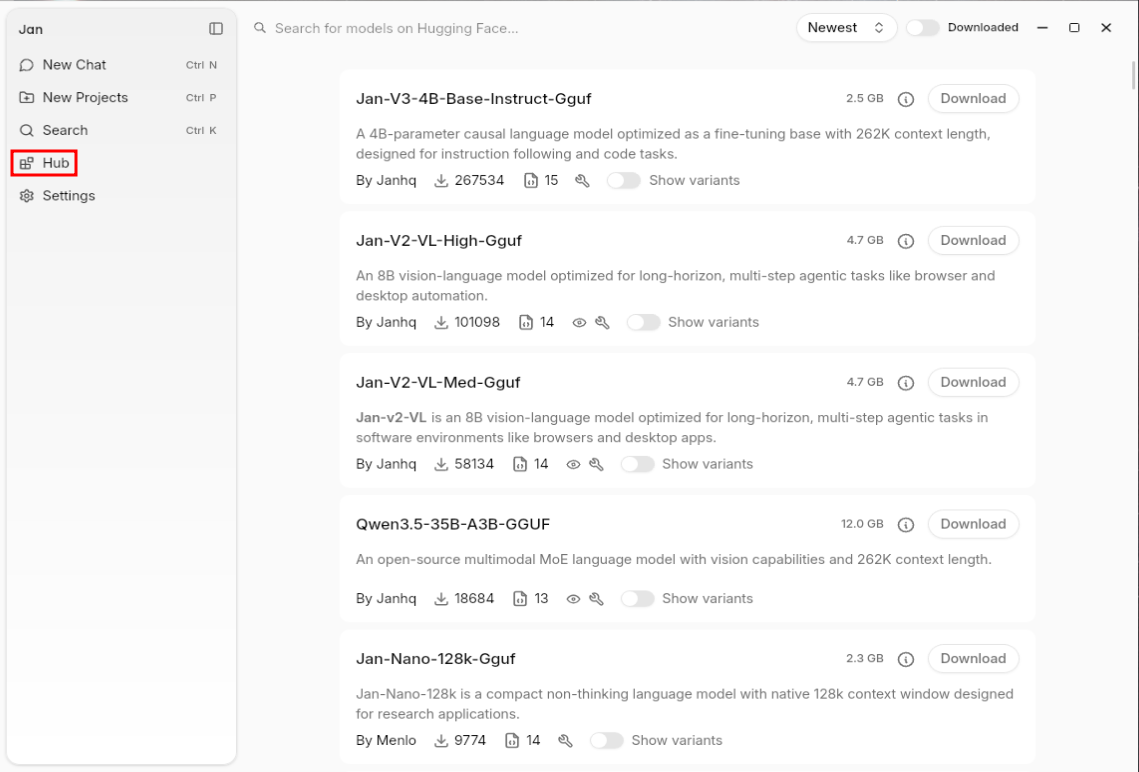Open info for Jan-V3-4B-Base-Instruct-Gguf

[905, 99]
